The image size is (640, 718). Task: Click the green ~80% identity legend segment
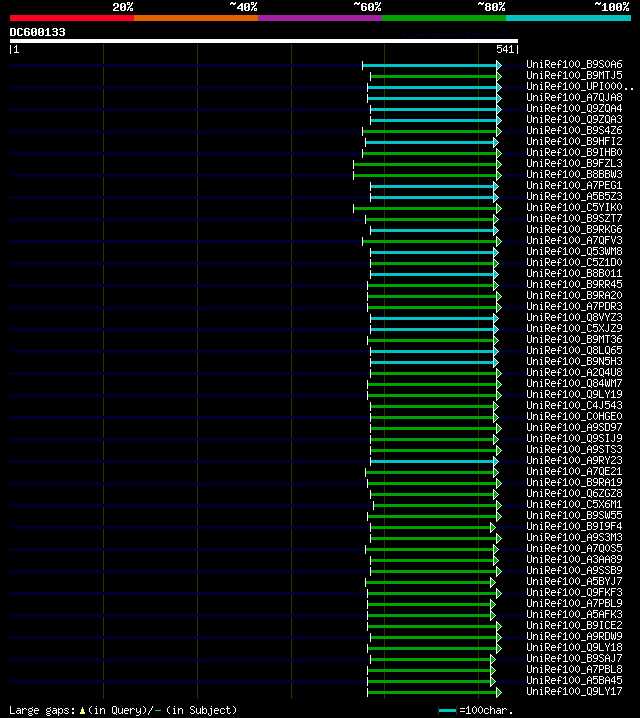(x=444, y=18)
